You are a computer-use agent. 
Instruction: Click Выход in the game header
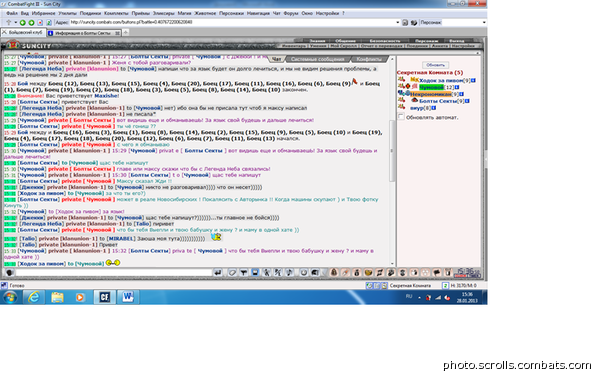[457, 41]
